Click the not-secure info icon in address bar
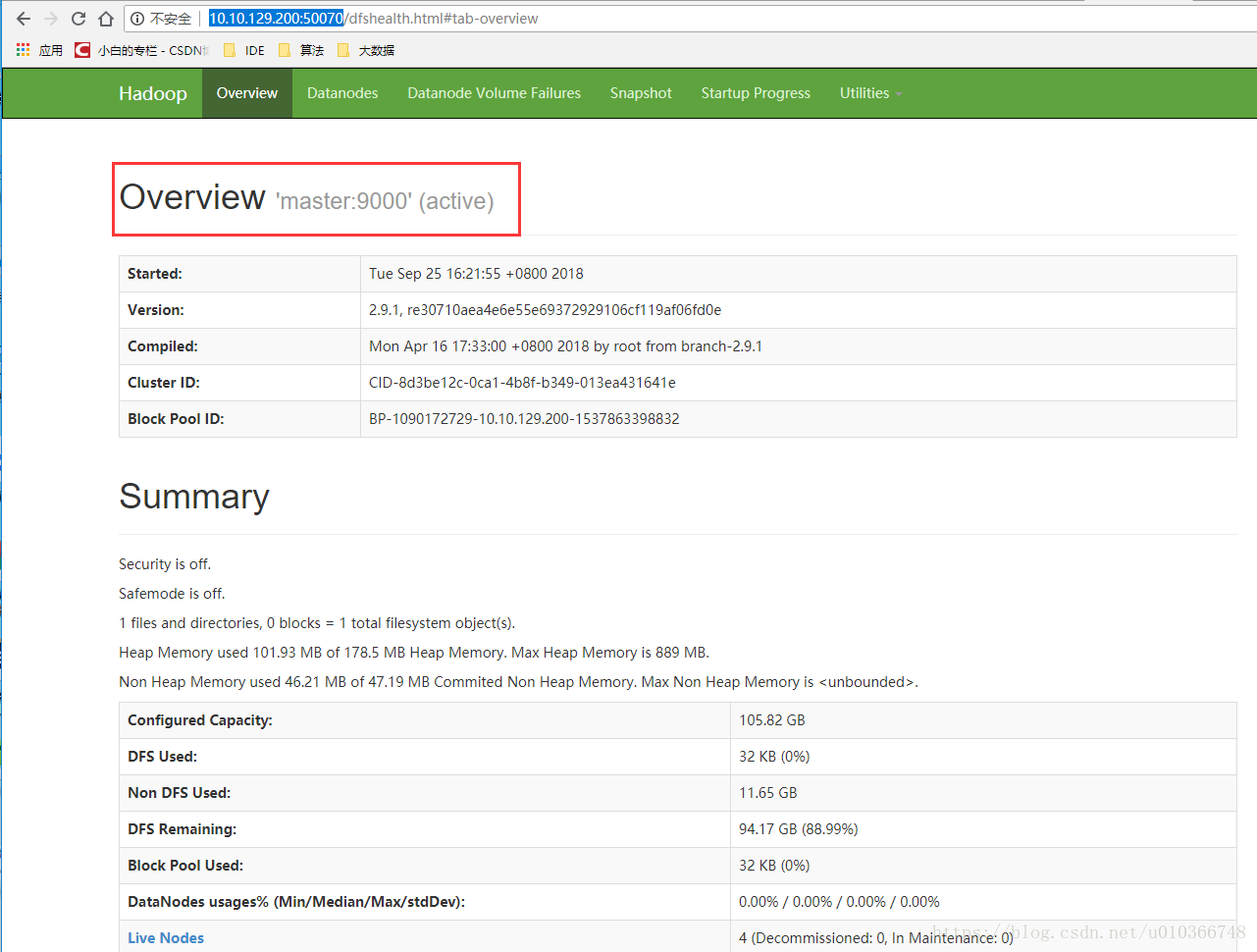 point(137,19)
